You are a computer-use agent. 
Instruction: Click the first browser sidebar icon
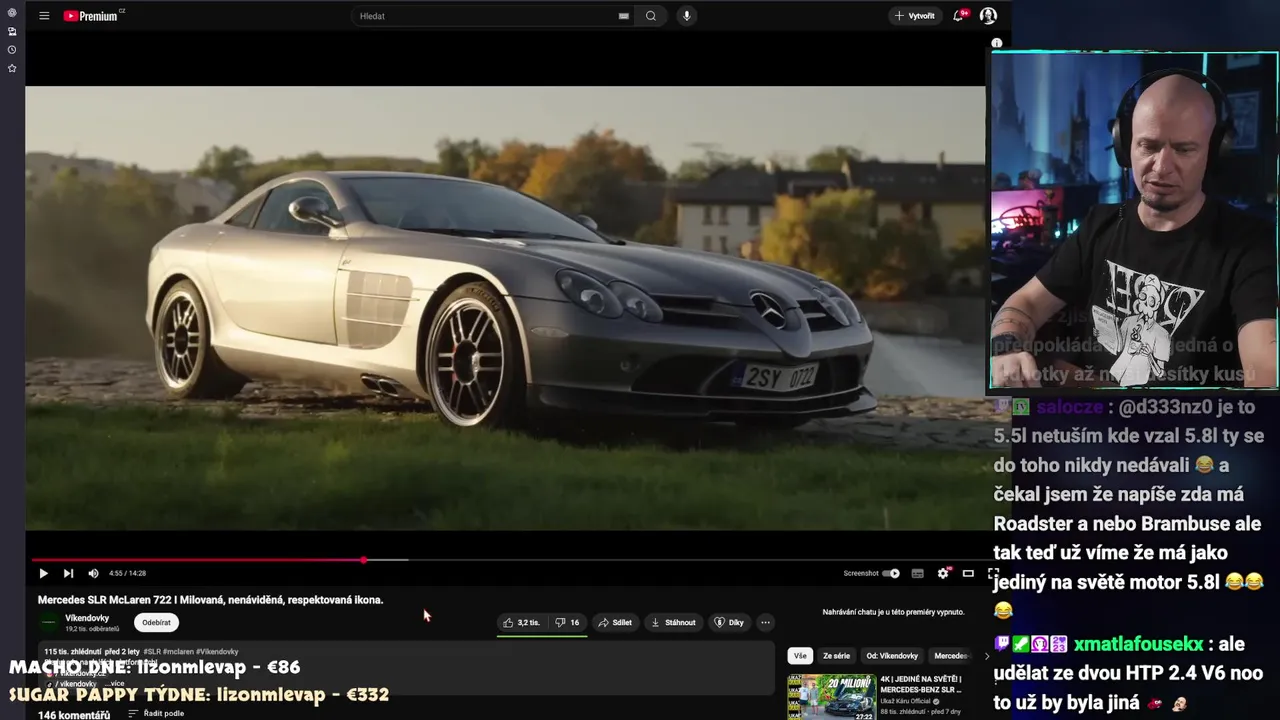[x=12, y=13]
